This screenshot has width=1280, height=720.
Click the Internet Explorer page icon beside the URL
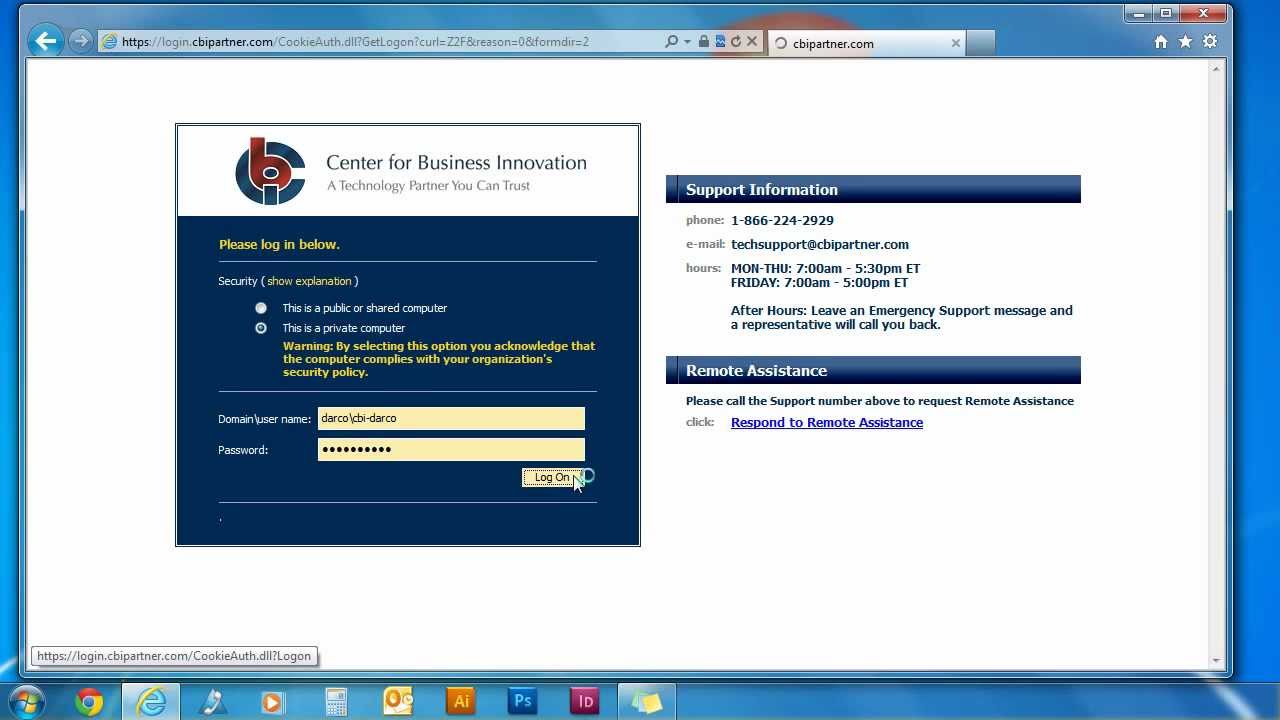coord(109,42)
